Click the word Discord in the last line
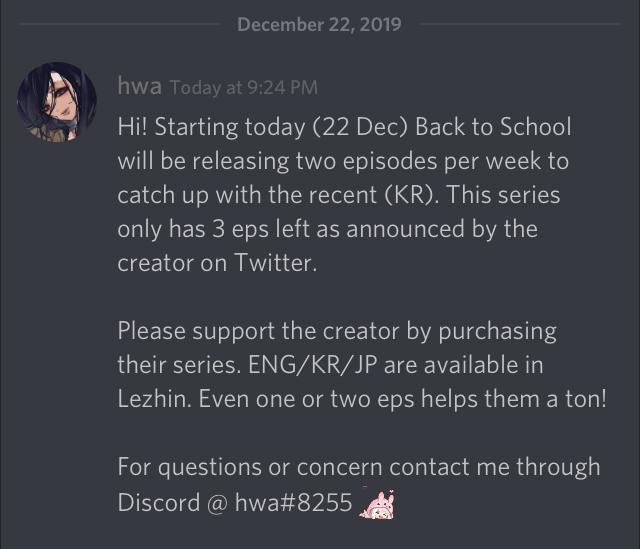640x549 pixels. pyautogui.click(x=159, y=502)
